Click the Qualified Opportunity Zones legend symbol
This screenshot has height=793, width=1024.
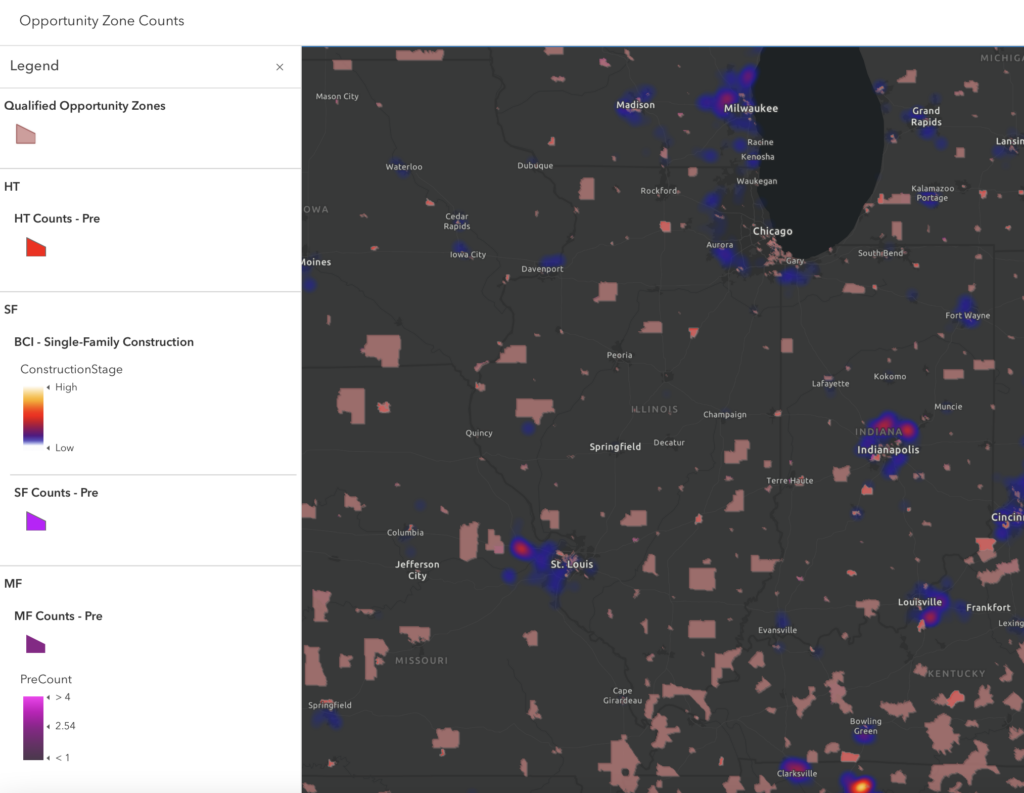pos(25,134)
